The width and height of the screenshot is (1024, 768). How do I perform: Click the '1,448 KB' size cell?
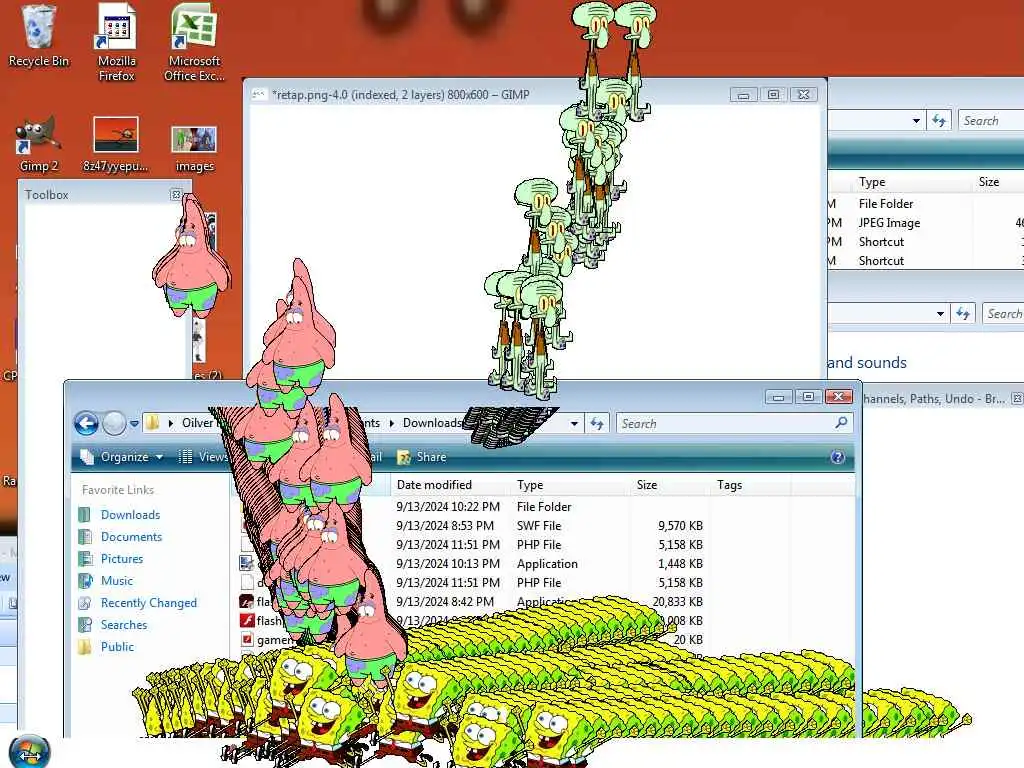click(x=680, y=564)
